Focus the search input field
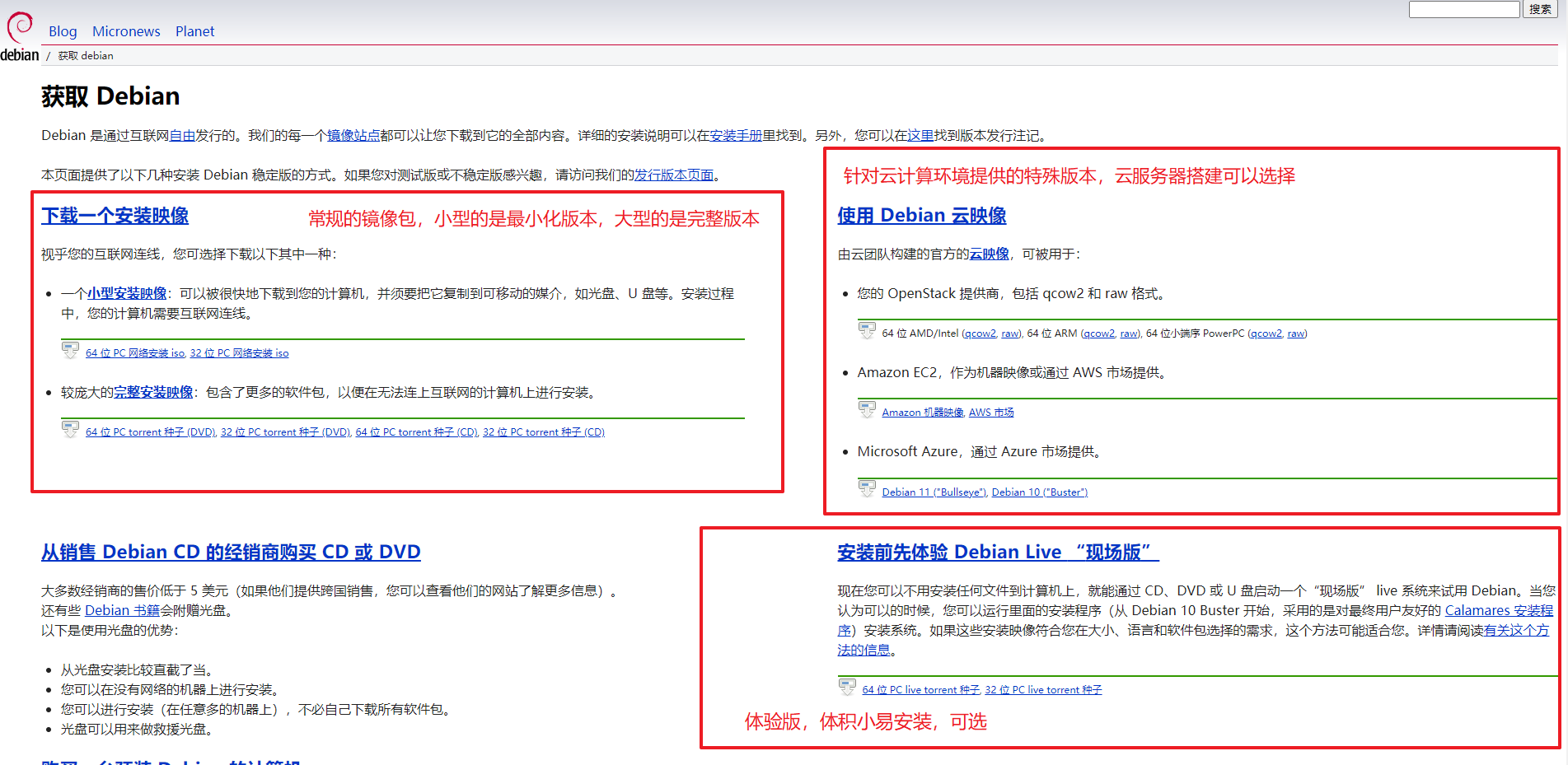This screenshot has width=1568, height=765. (x=1464, y=9)
